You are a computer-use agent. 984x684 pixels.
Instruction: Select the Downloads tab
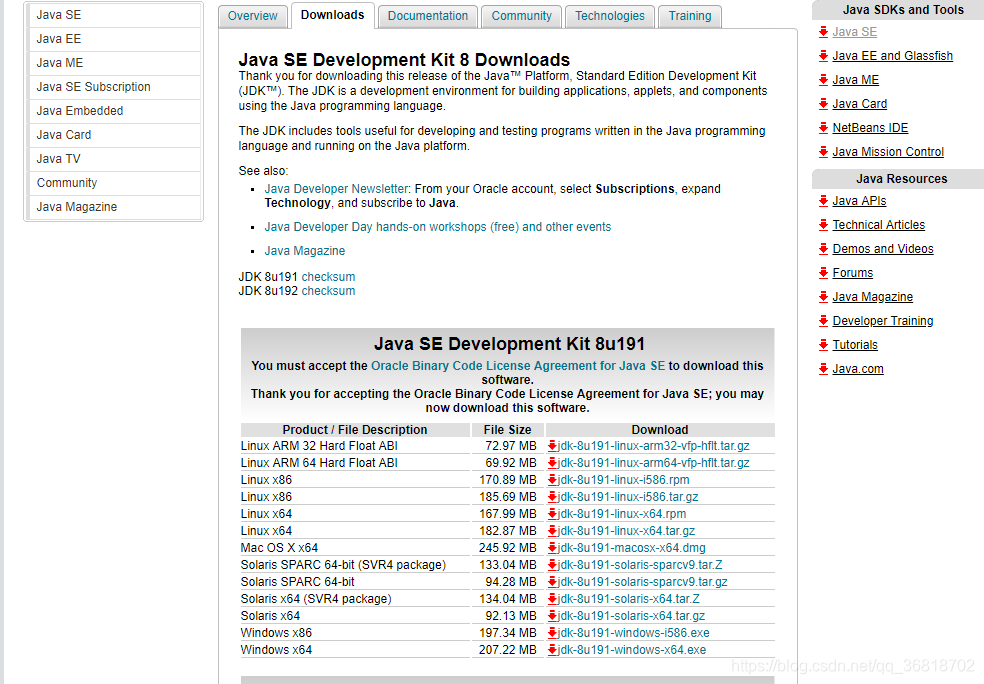333,15
